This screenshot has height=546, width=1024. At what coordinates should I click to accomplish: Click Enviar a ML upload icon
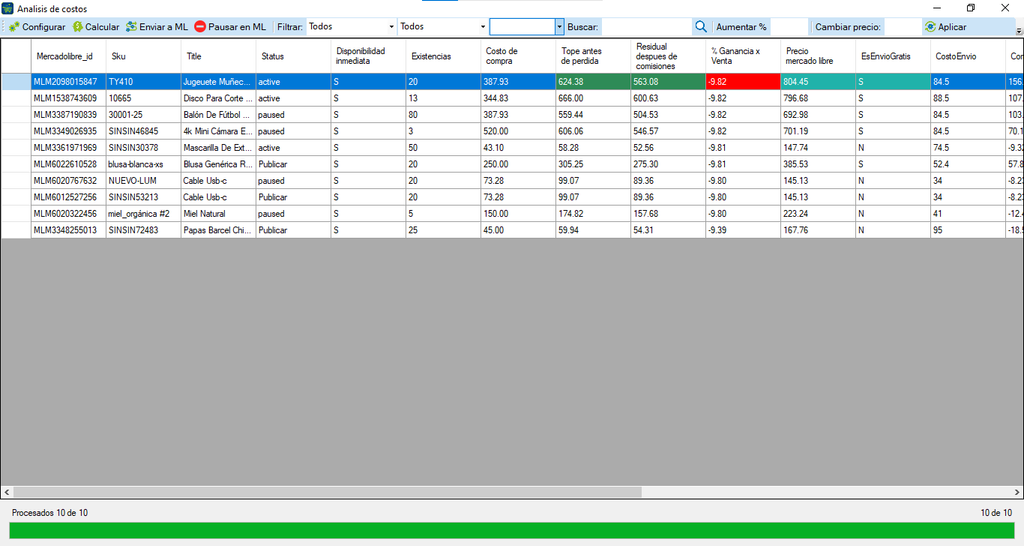coord(131,27)
